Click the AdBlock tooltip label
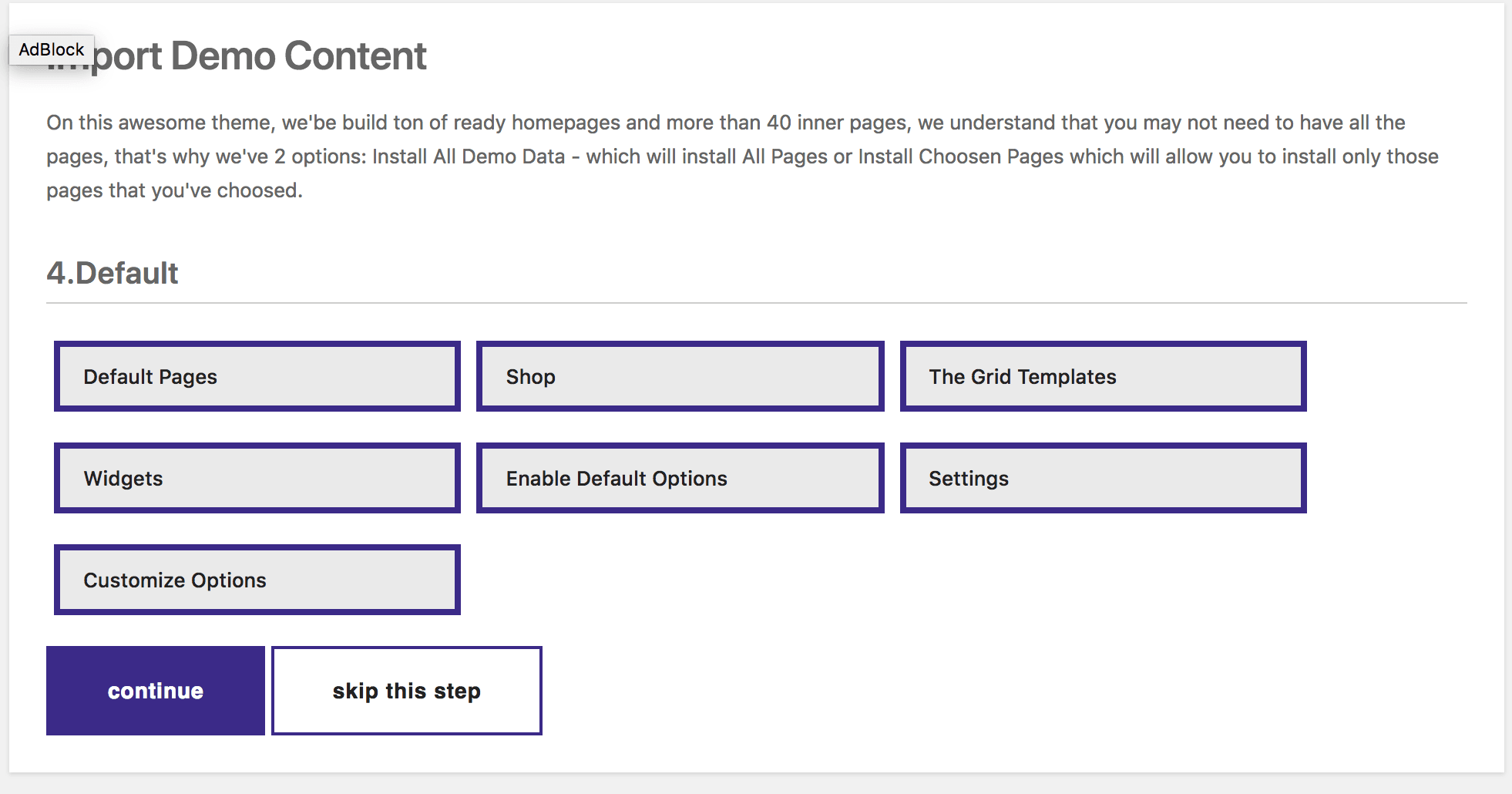Image resolution: width=1512 pixels, height=794 pixels. 51,49
